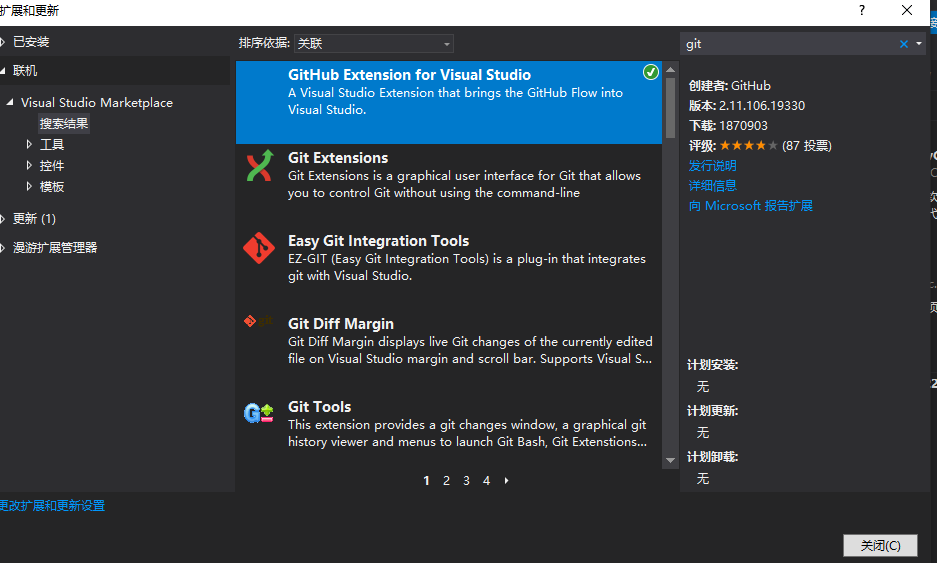Click the next page arrow in pagination

(x=507, y=481)
